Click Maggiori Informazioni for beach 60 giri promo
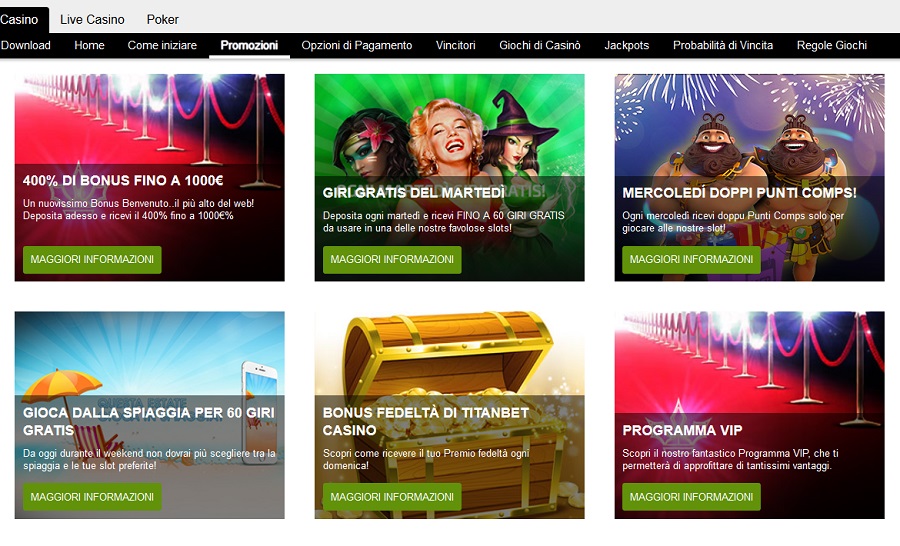 tap(92, 497)
